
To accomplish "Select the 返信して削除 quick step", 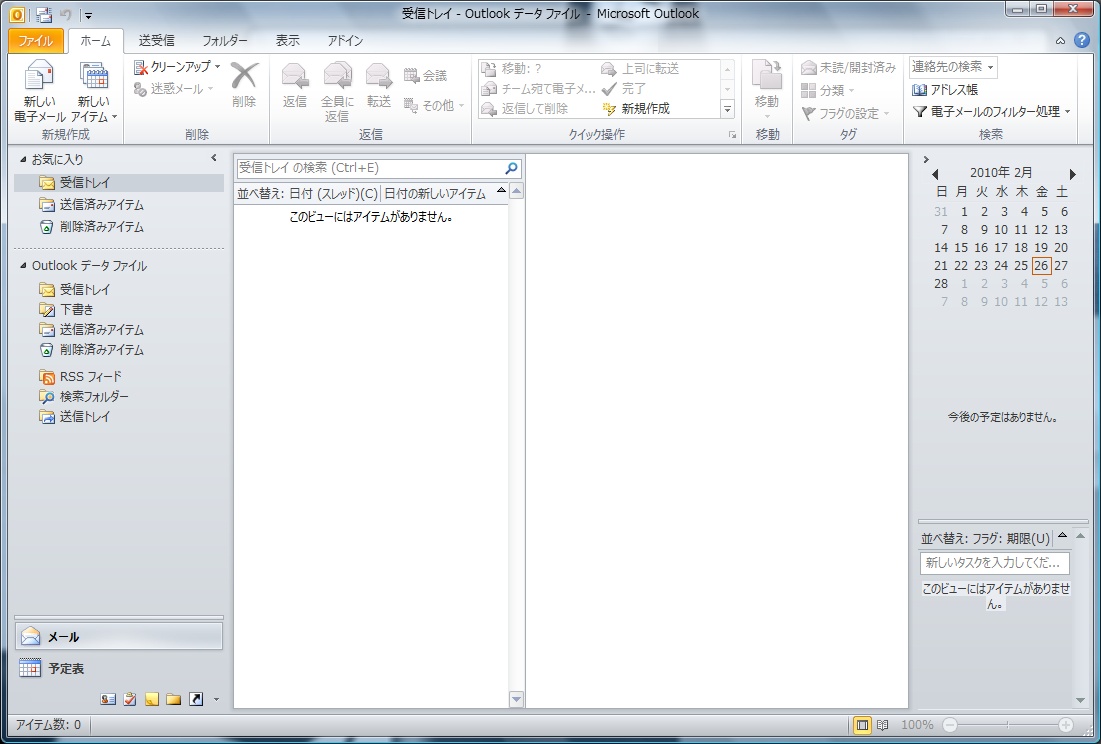I will (x=525, y=109).
